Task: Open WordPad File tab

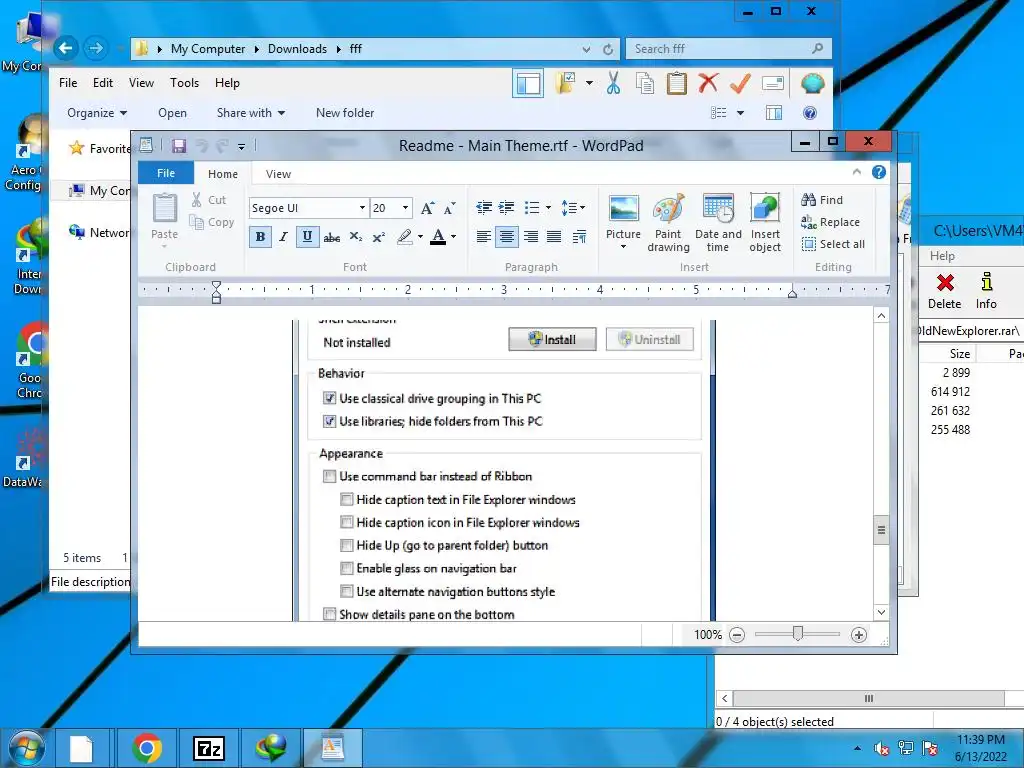Action: click(166, 173)
